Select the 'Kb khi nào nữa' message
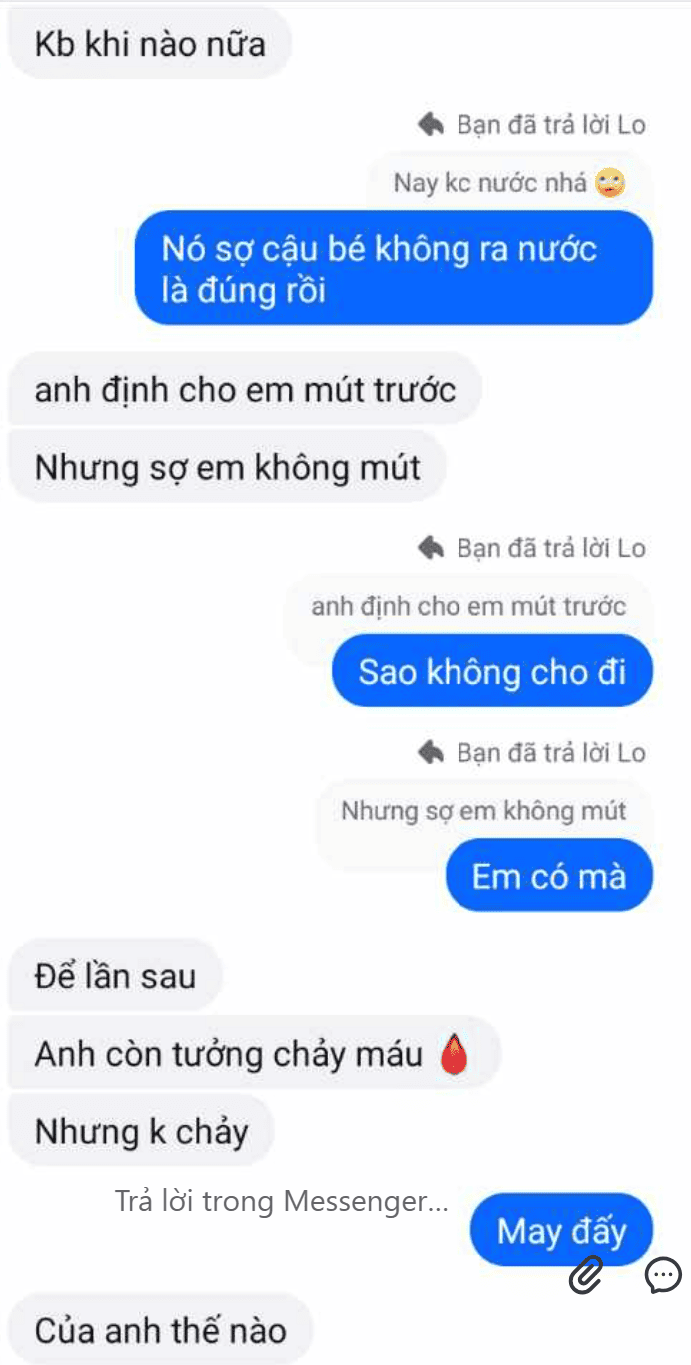Image resolution: width=691 pixels, height=1365 pixels. [x=150, y=44]
